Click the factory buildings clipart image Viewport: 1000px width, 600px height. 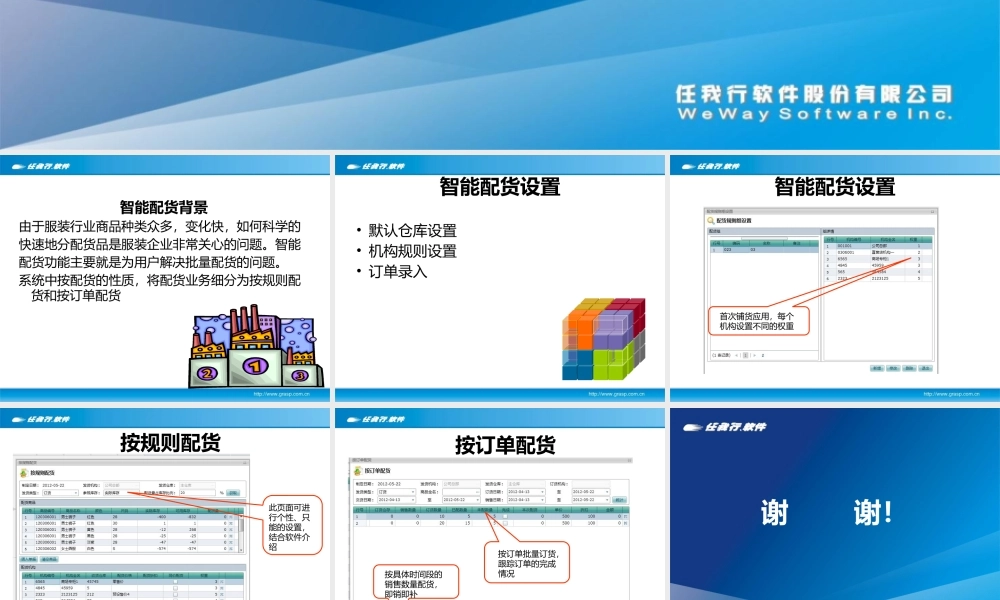pos(254,348)
